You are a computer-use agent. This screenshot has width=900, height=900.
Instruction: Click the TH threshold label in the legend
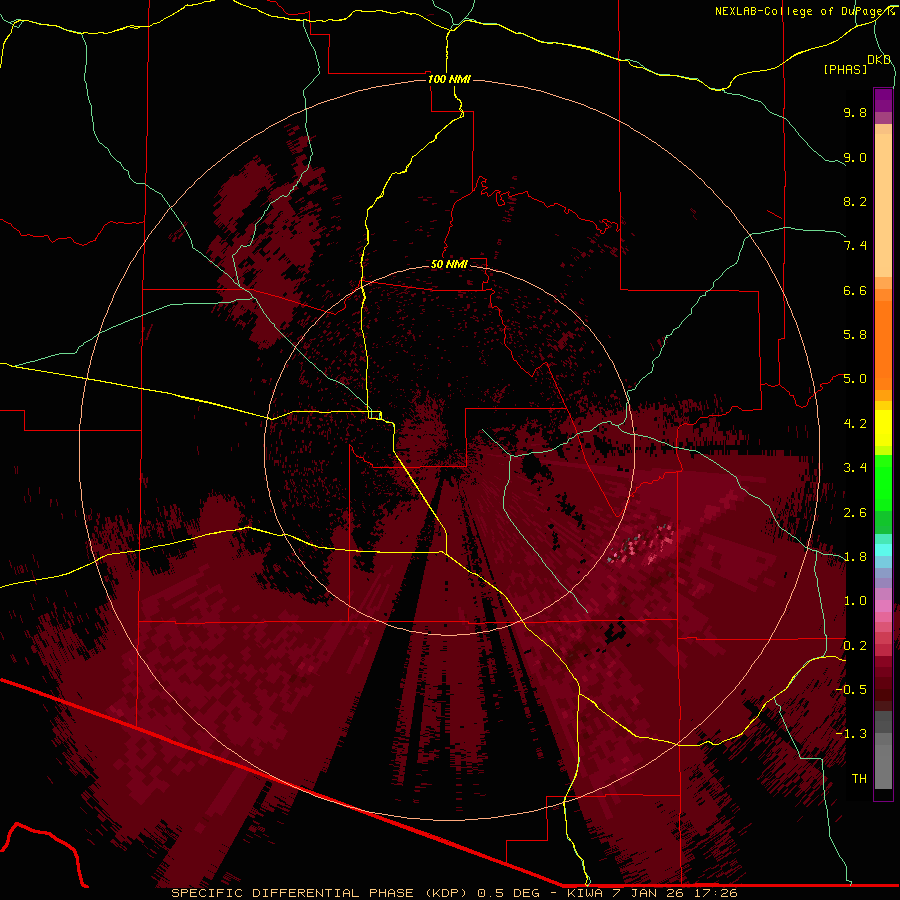tap(859, 779)
